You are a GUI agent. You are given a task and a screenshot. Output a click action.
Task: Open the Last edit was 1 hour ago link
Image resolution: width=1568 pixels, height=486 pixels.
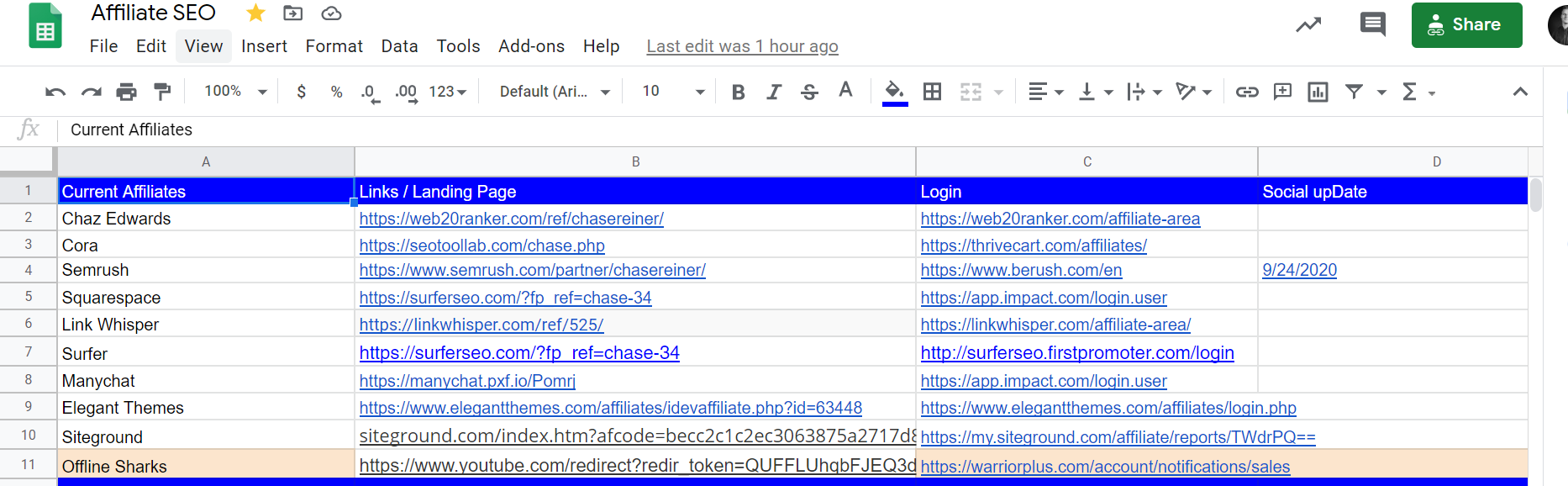tap(742, 46)
